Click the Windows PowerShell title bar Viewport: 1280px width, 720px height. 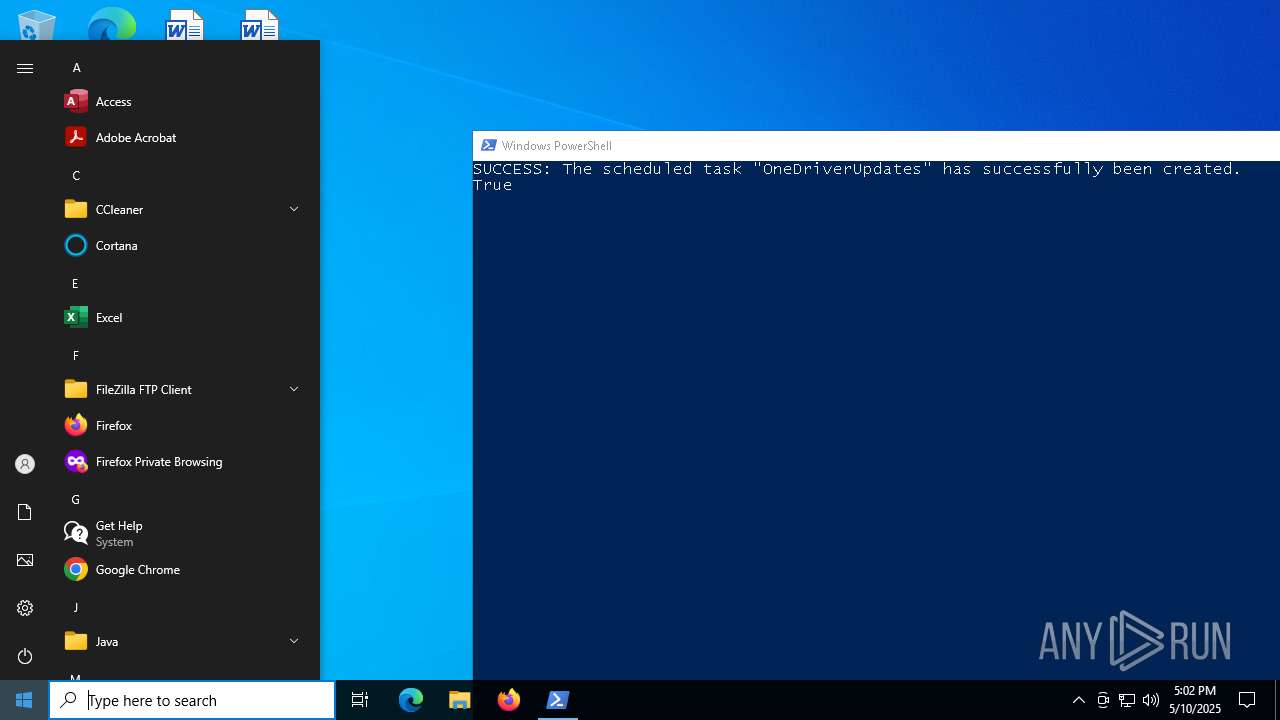click(x=876, y=145)
